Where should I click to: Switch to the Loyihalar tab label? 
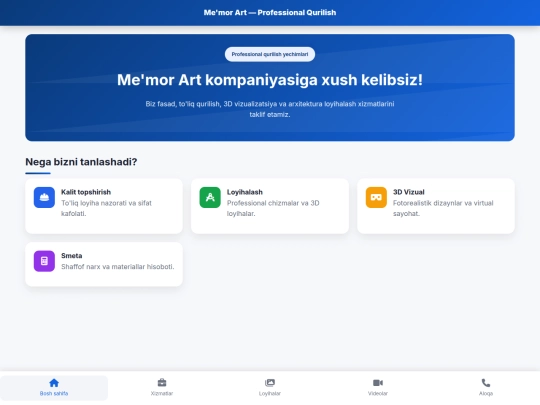(x=270, y=393)
